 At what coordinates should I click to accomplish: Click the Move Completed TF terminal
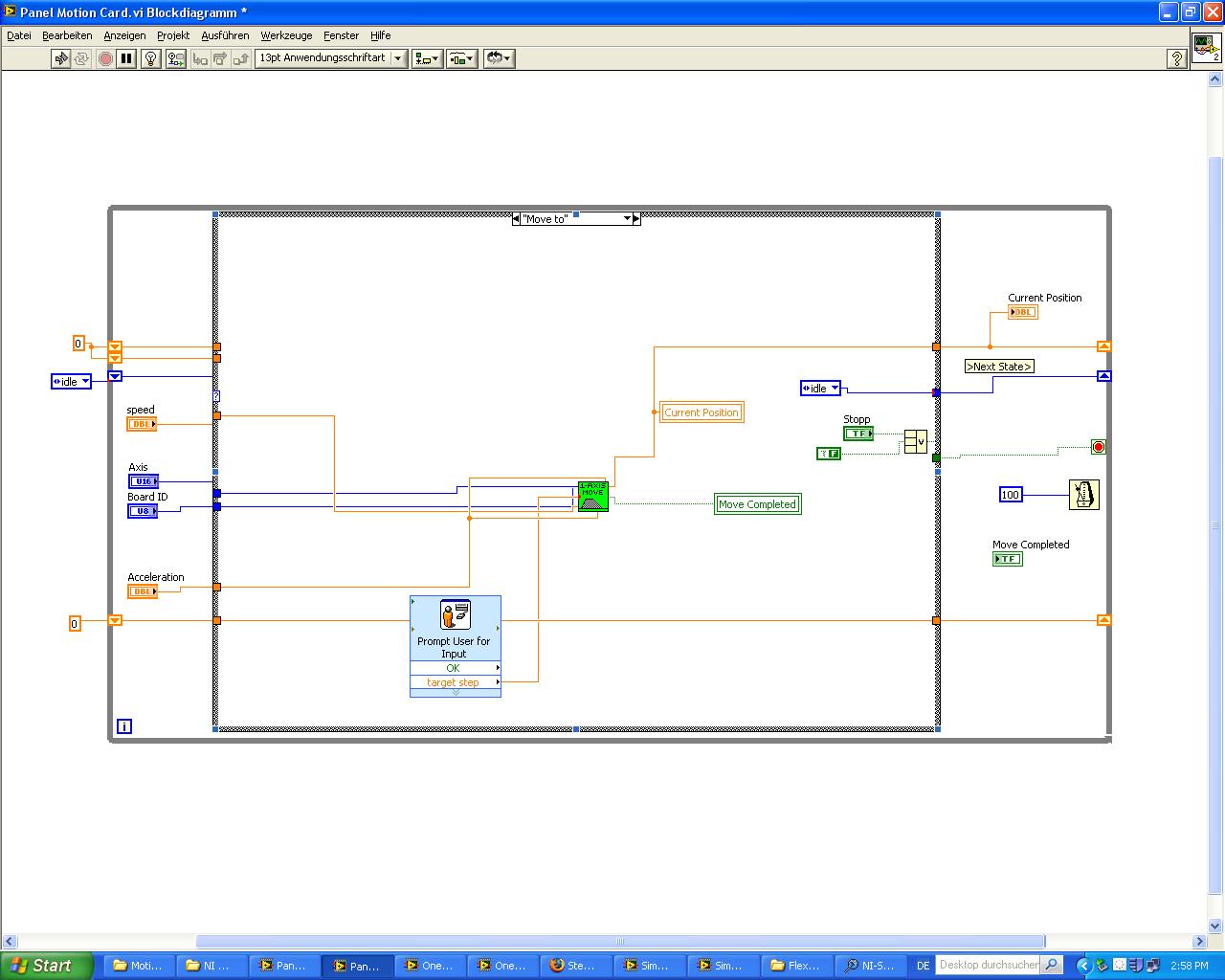(1008, 559)
